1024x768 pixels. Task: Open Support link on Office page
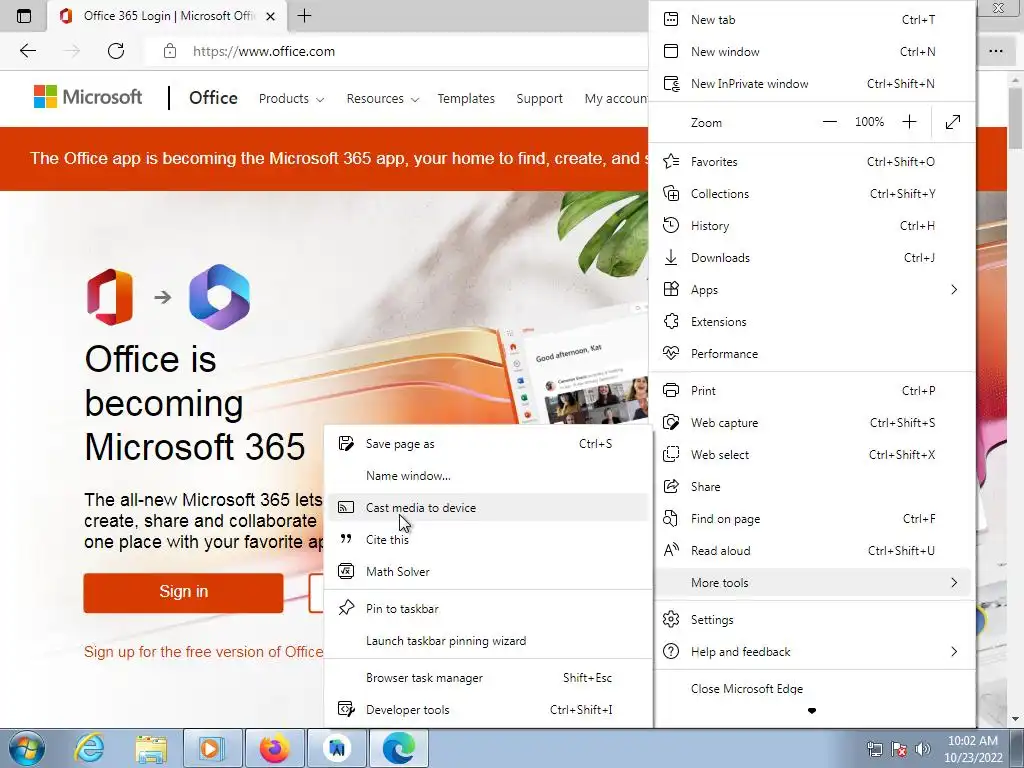[x=539, y=99]
